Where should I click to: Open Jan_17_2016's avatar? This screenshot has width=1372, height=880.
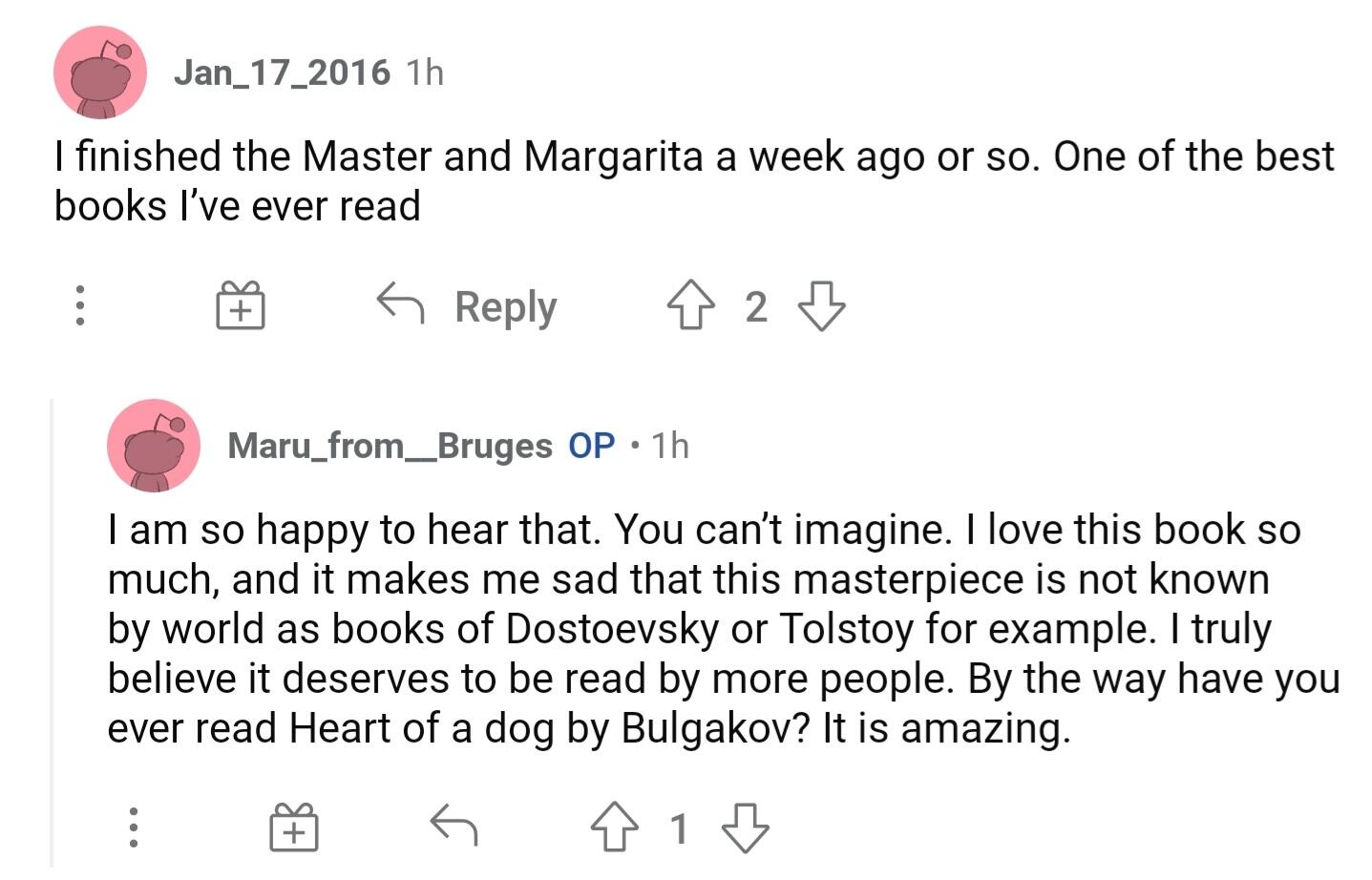(x=99, y=73)
